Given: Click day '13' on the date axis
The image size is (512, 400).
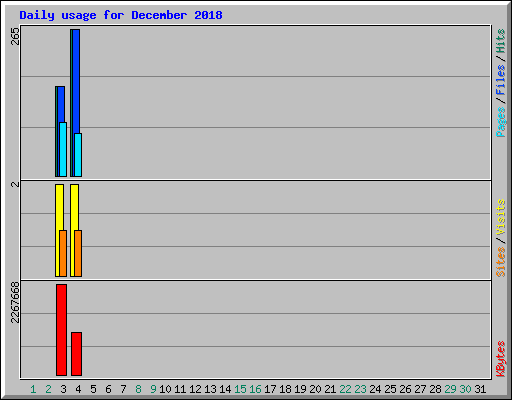Looking at the screenshot, I should 210,389.
